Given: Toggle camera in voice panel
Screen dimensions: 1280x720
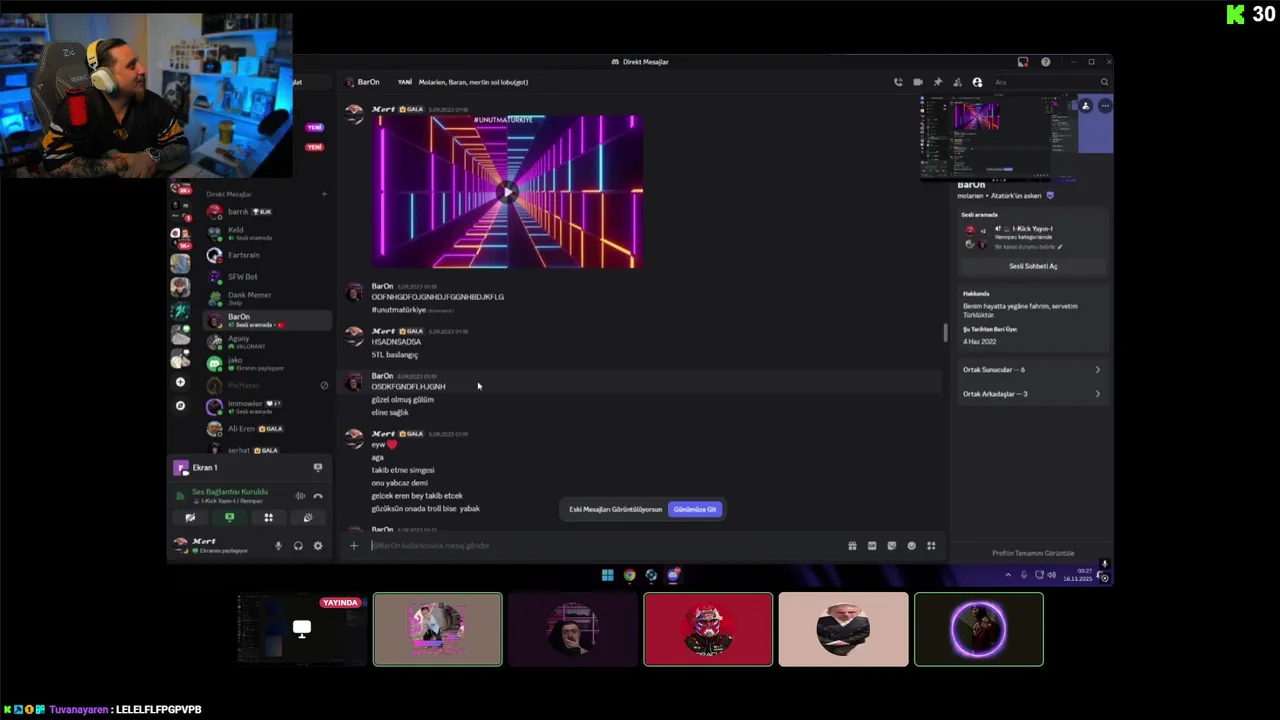Looking at the screenshot, I should tap(190, 518).
